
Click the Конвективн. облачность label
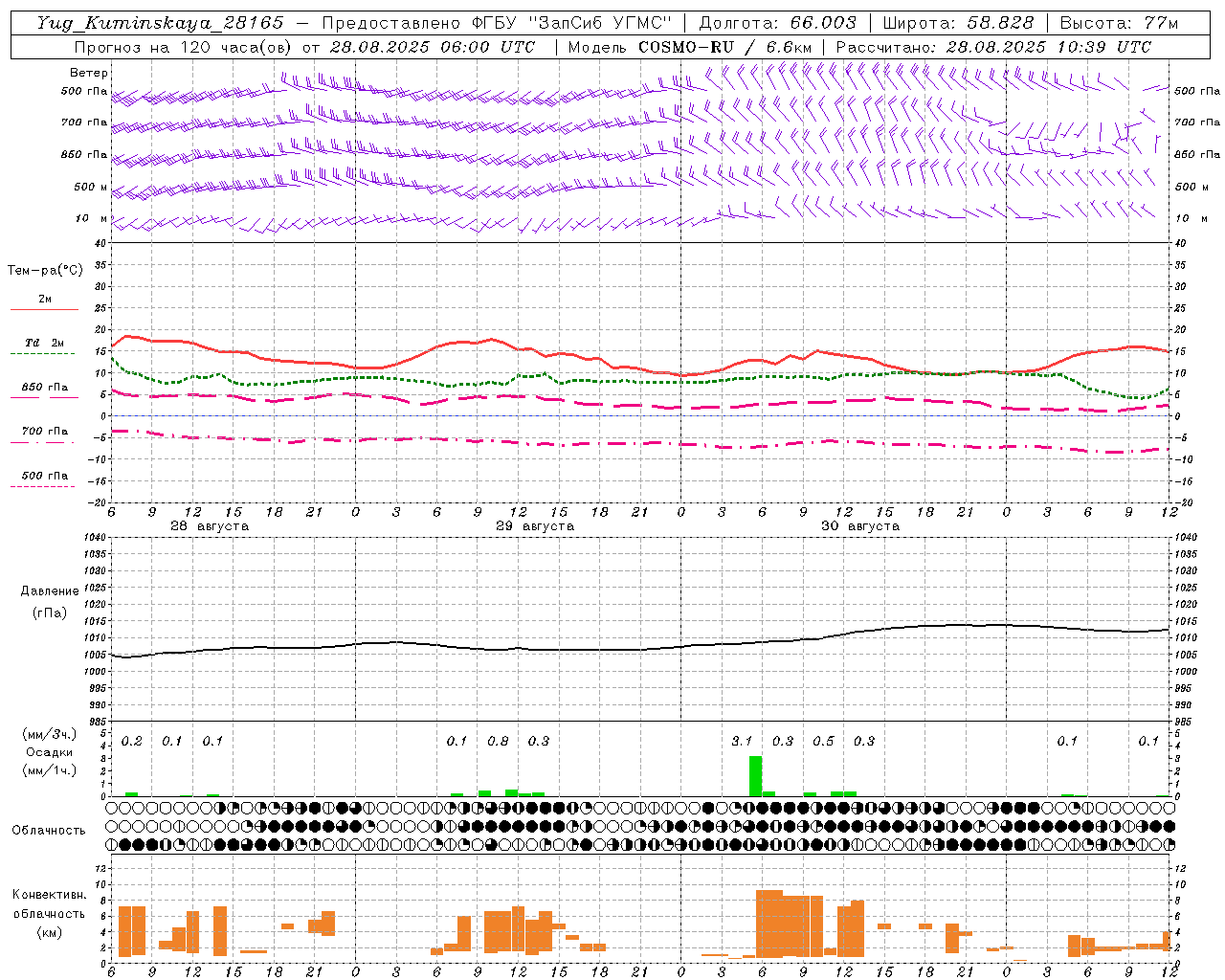click(49, 904)
